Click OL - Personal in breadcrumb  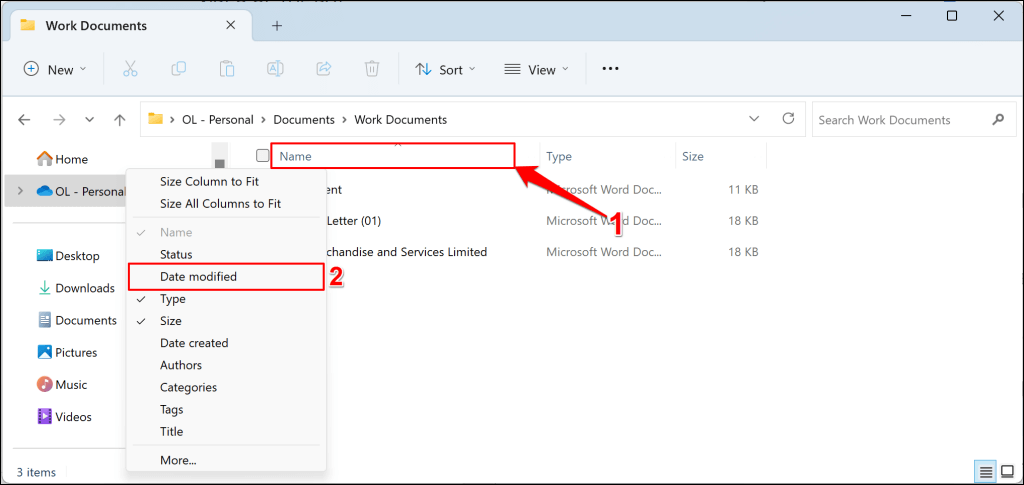pos(219,119)
